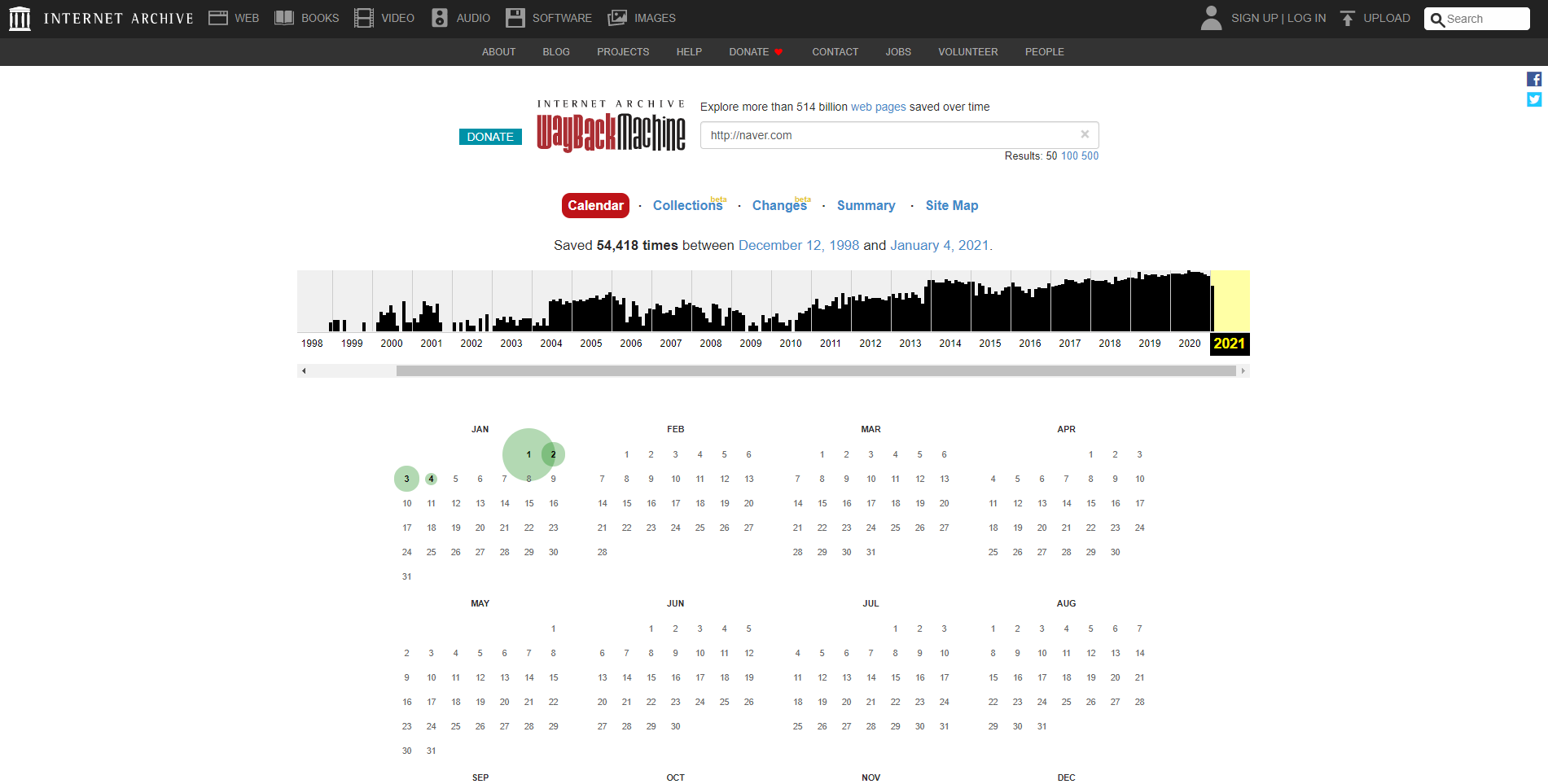1548x784 pixels.
Task: Click the Upload arrow icon
Action: tap(1348, 18)
